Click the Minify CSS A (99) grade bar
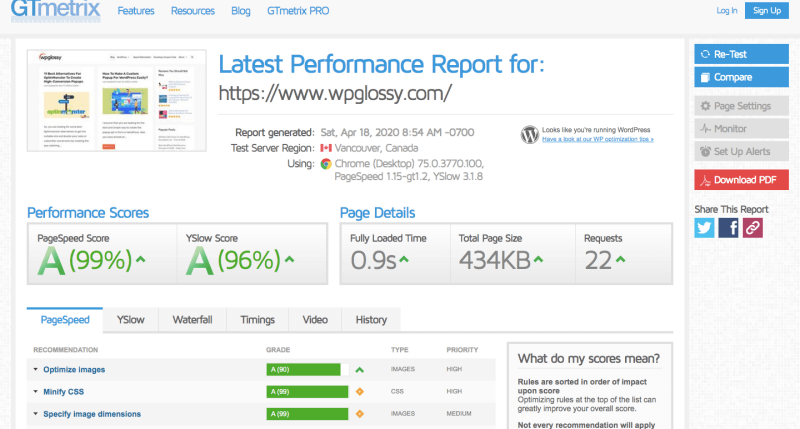 pos(307,392)
